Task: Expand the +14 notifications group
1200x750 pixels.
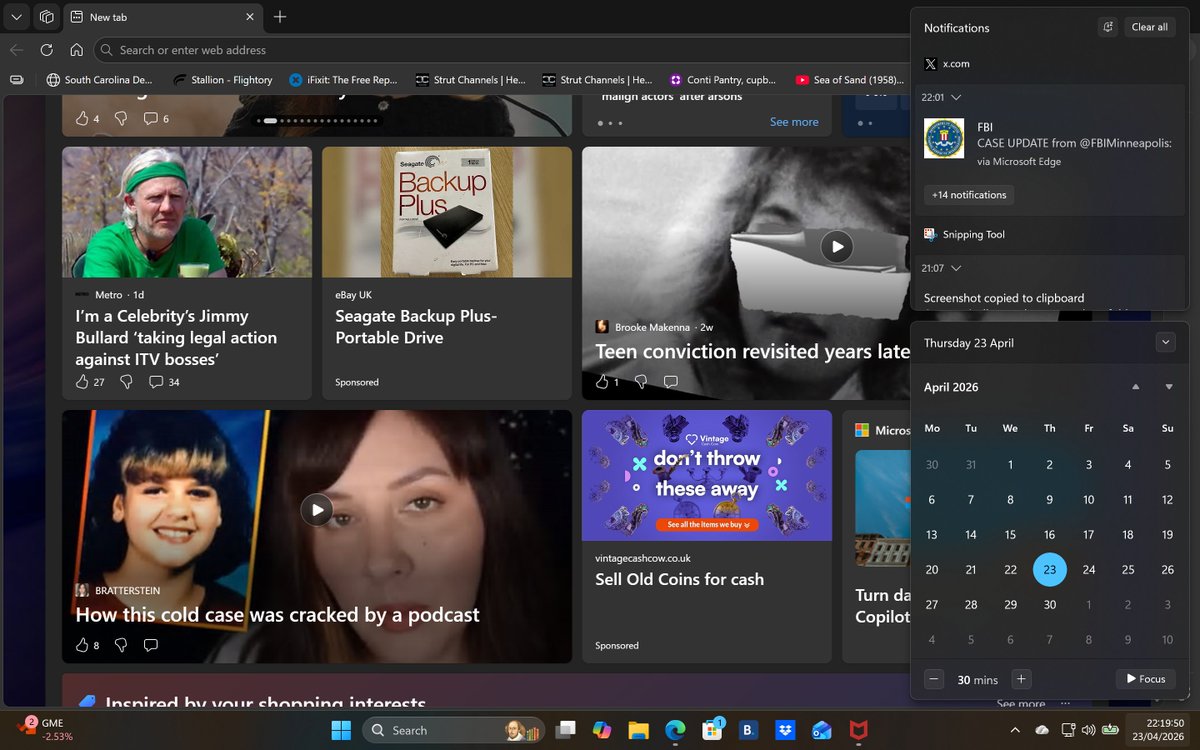Action: pyautogui.click(x=969, y=195)
